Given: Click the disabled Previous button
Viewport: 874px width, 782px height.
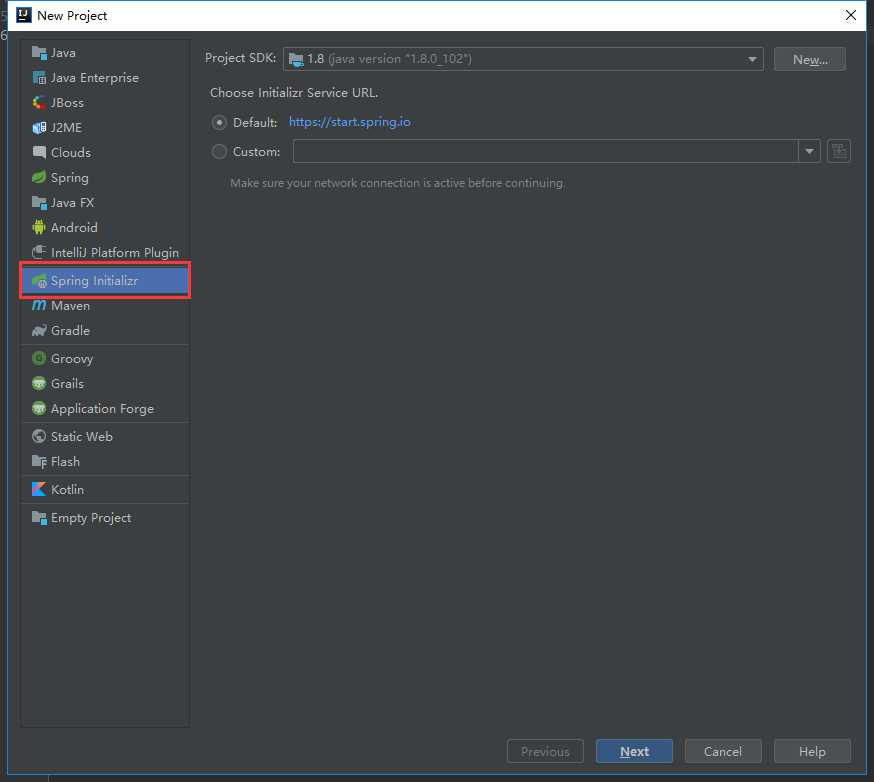Looking at the screenshot, I should coord(545,751).
